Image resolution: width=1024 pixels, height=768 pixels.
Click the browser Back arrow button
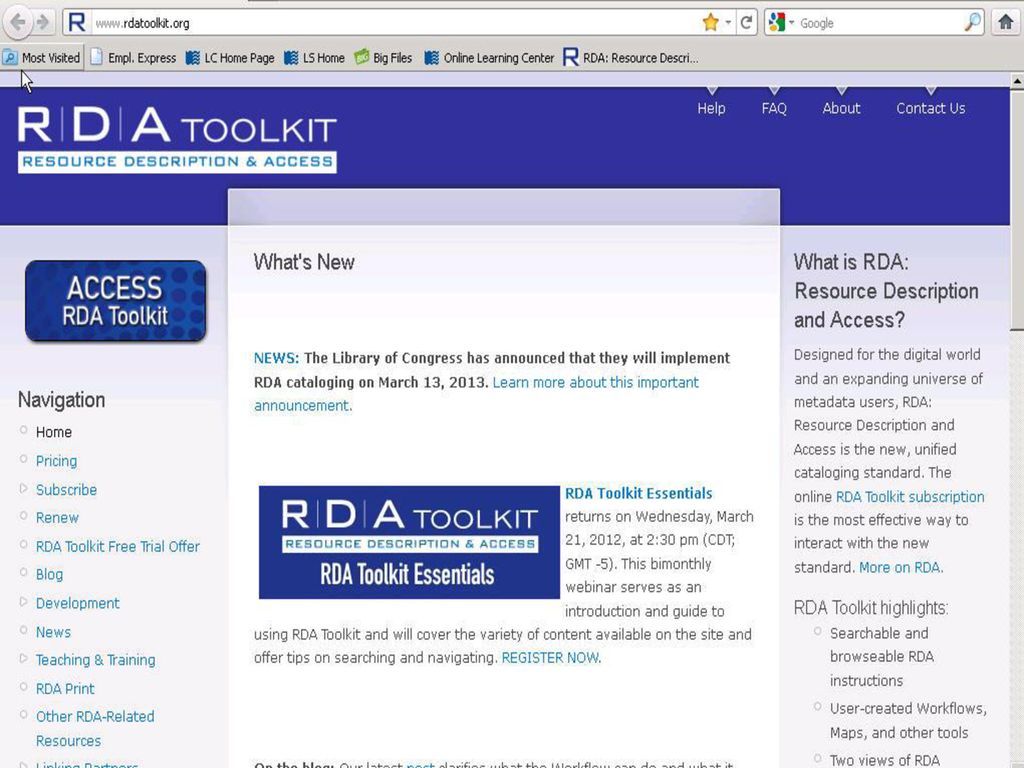pos(18,23)
